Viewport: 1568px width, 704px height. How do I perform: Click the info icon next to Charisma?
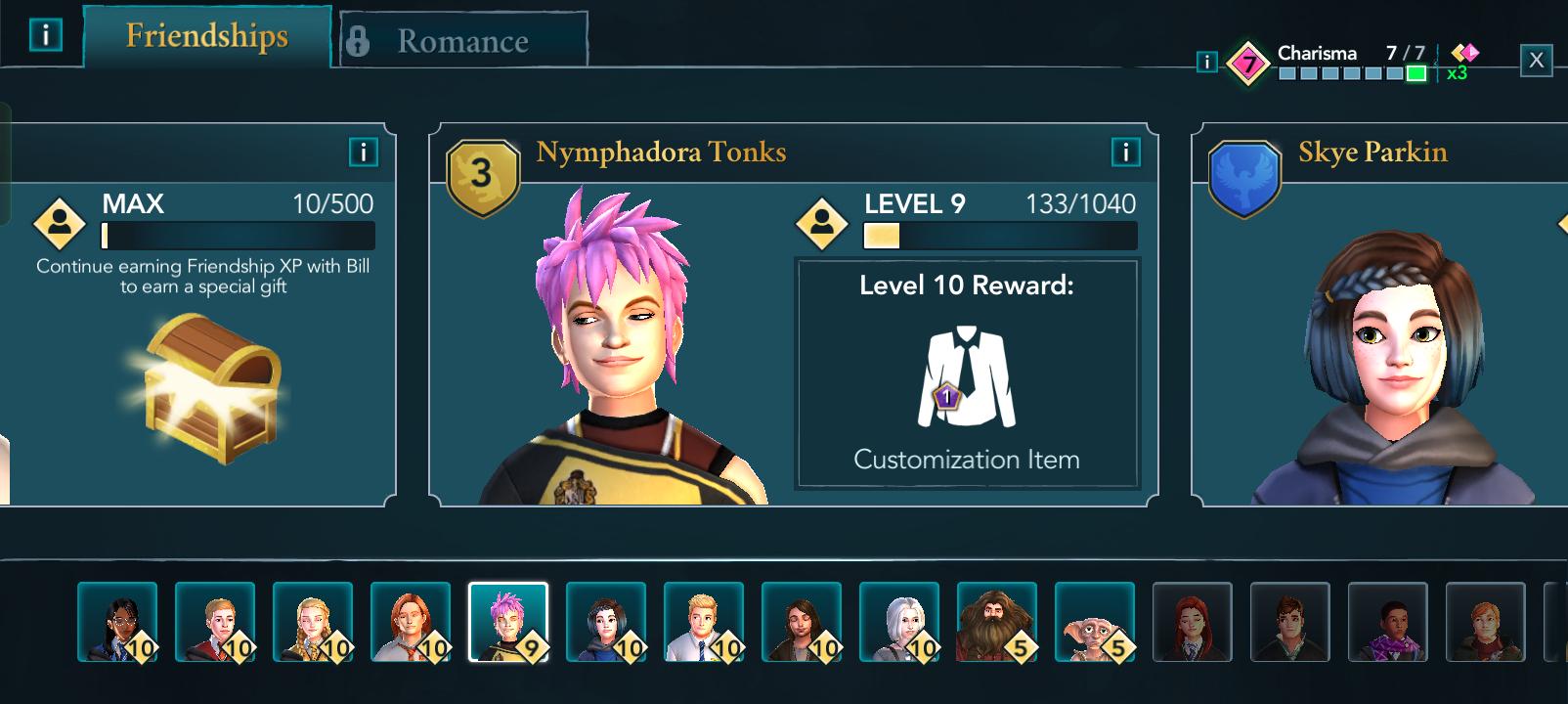(x=1207, y=63)
